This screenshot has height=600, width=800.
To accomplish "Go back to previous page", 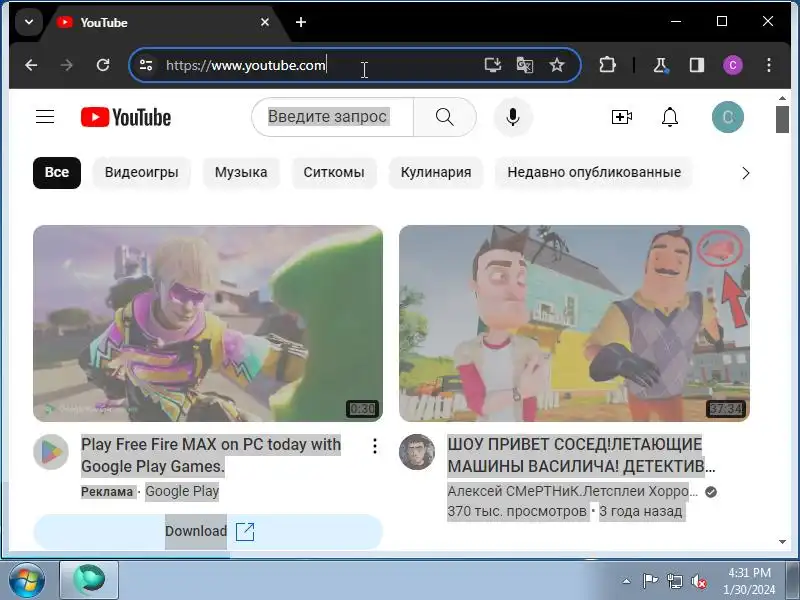I will pyautogui.click(x=31, y=65).
